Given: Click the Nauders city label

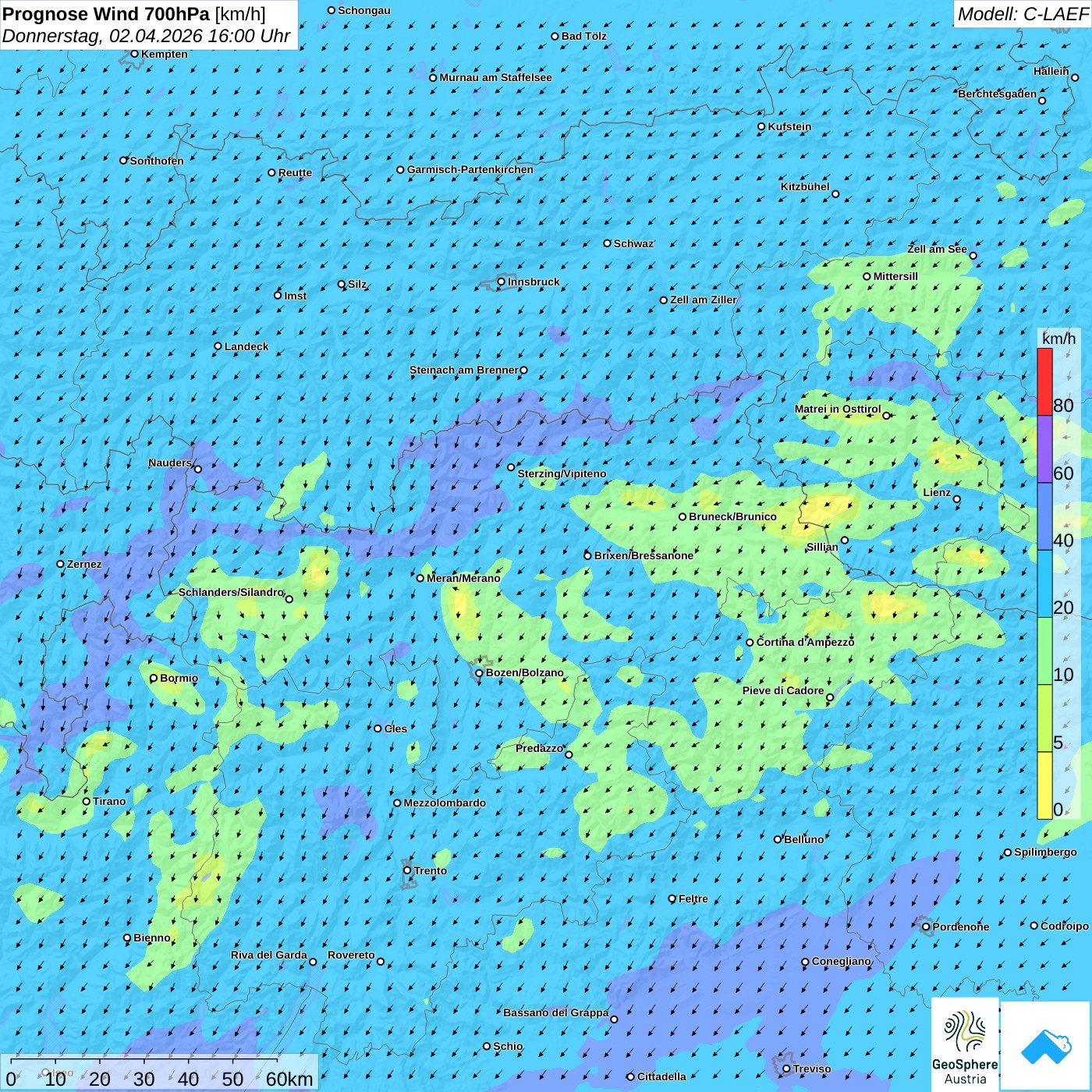Looking at the screenshot, I should click(169, 463).
